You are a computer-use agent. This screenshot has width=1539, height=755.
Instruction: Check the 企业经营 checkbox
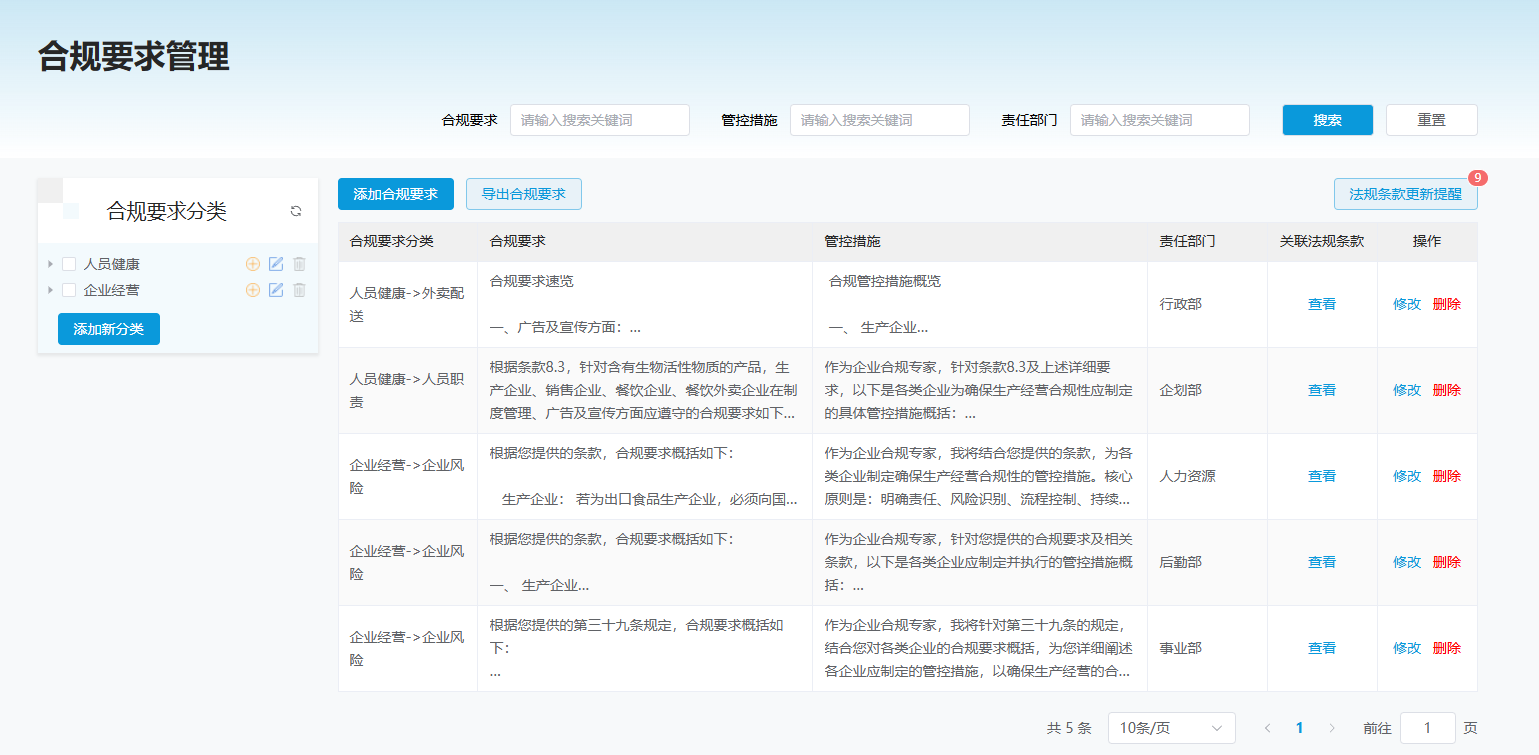tap(69, 290)
